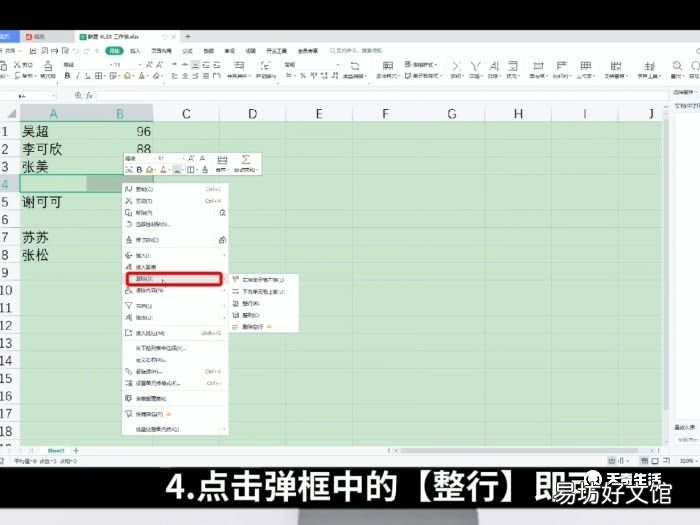Add a new sheet with plus button

(76, 450)
